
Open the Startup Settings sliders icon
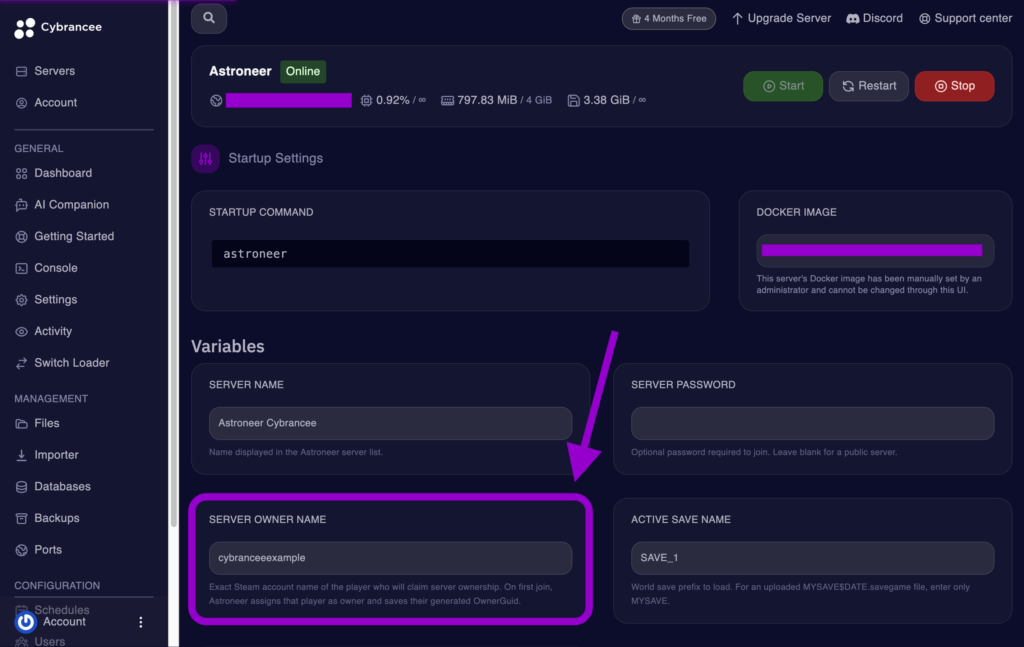(205, 158)
